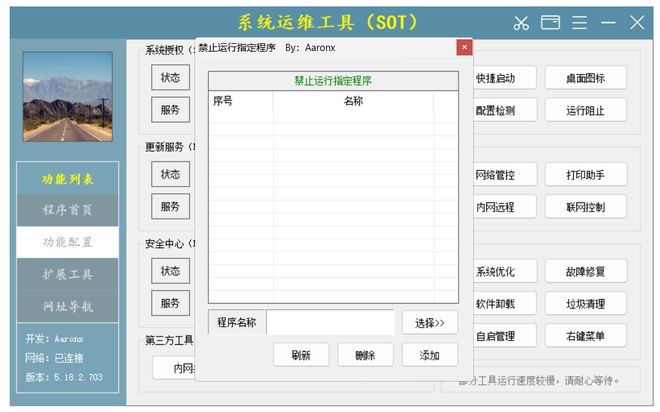
Task: Click 状态 button under 更新服务
Action: [x=170, y=174]
